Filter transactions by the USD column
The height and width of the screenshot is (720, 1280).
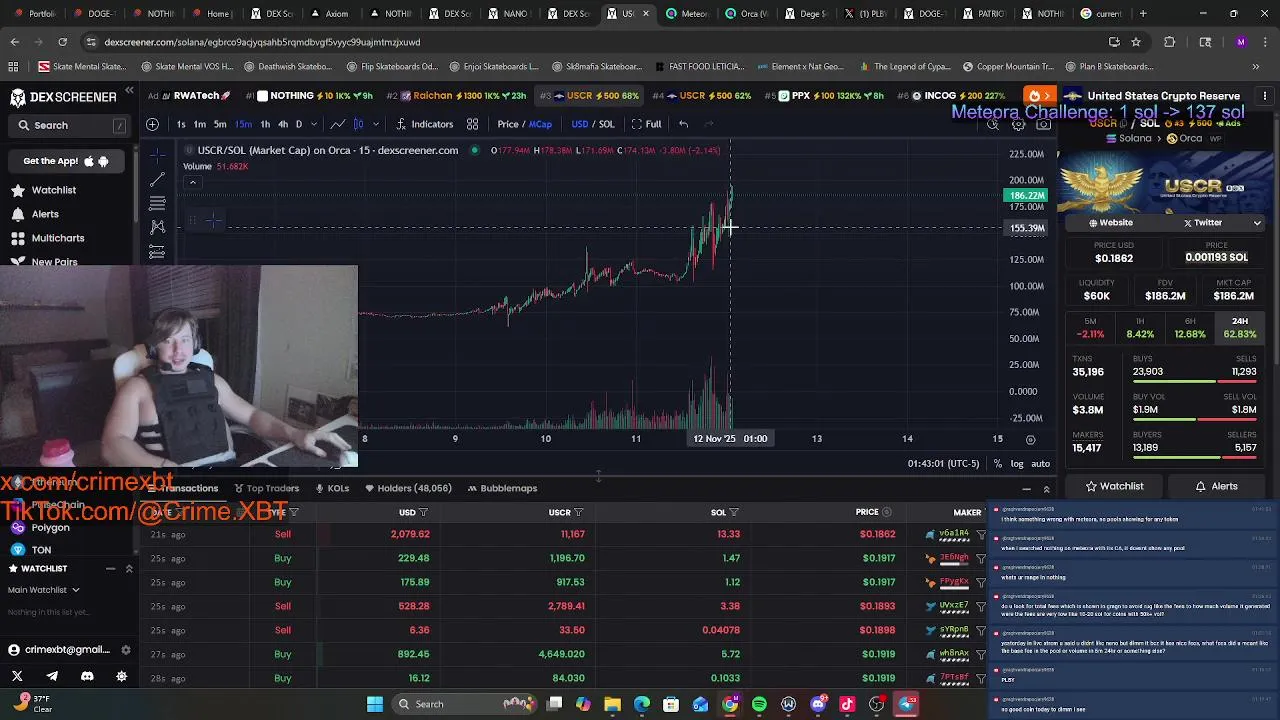pyautogui.click(x=424, y=513)
